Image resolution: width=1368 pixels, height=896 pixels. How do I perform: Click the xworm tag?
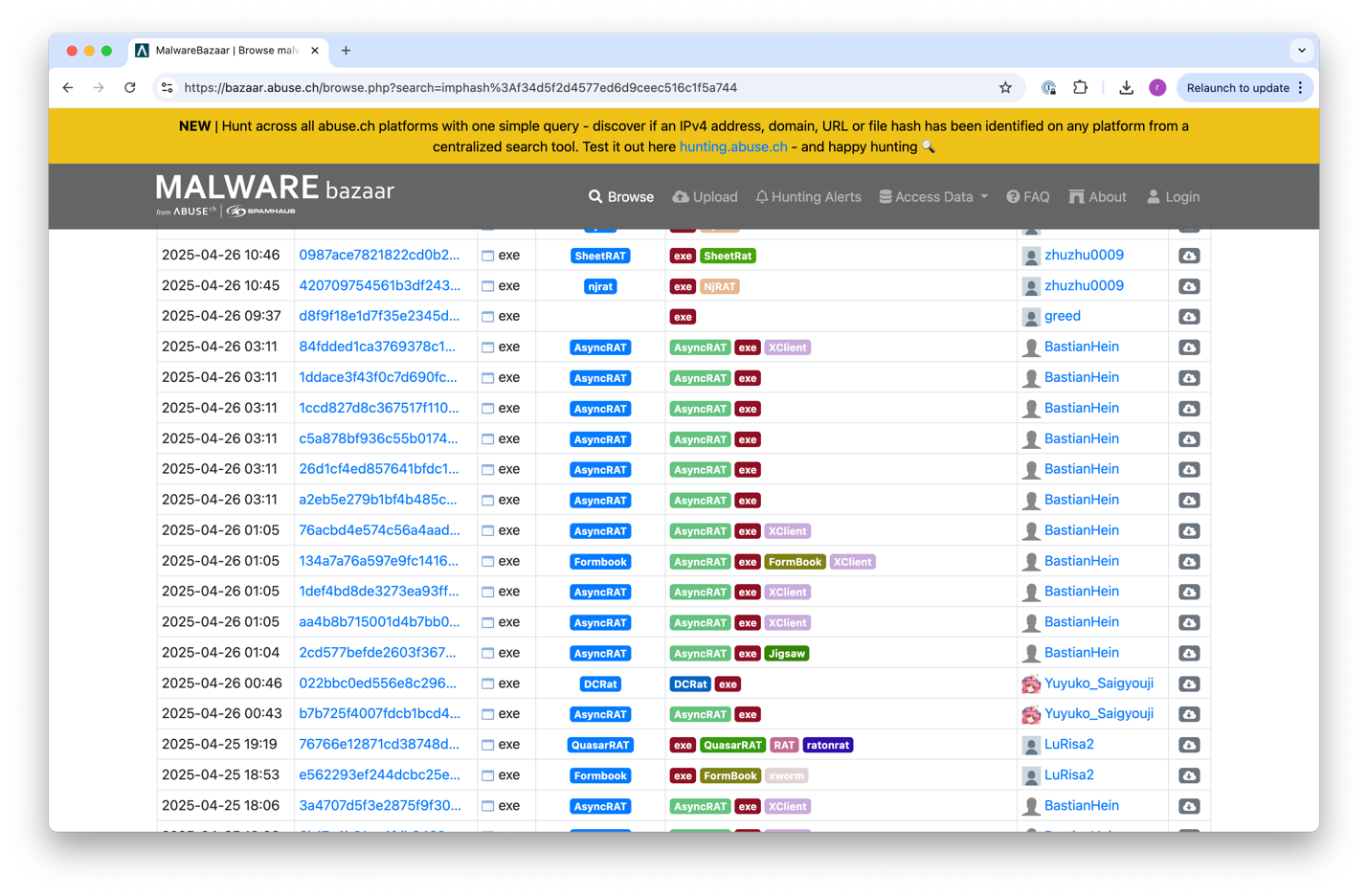click(x=787, y=775)
